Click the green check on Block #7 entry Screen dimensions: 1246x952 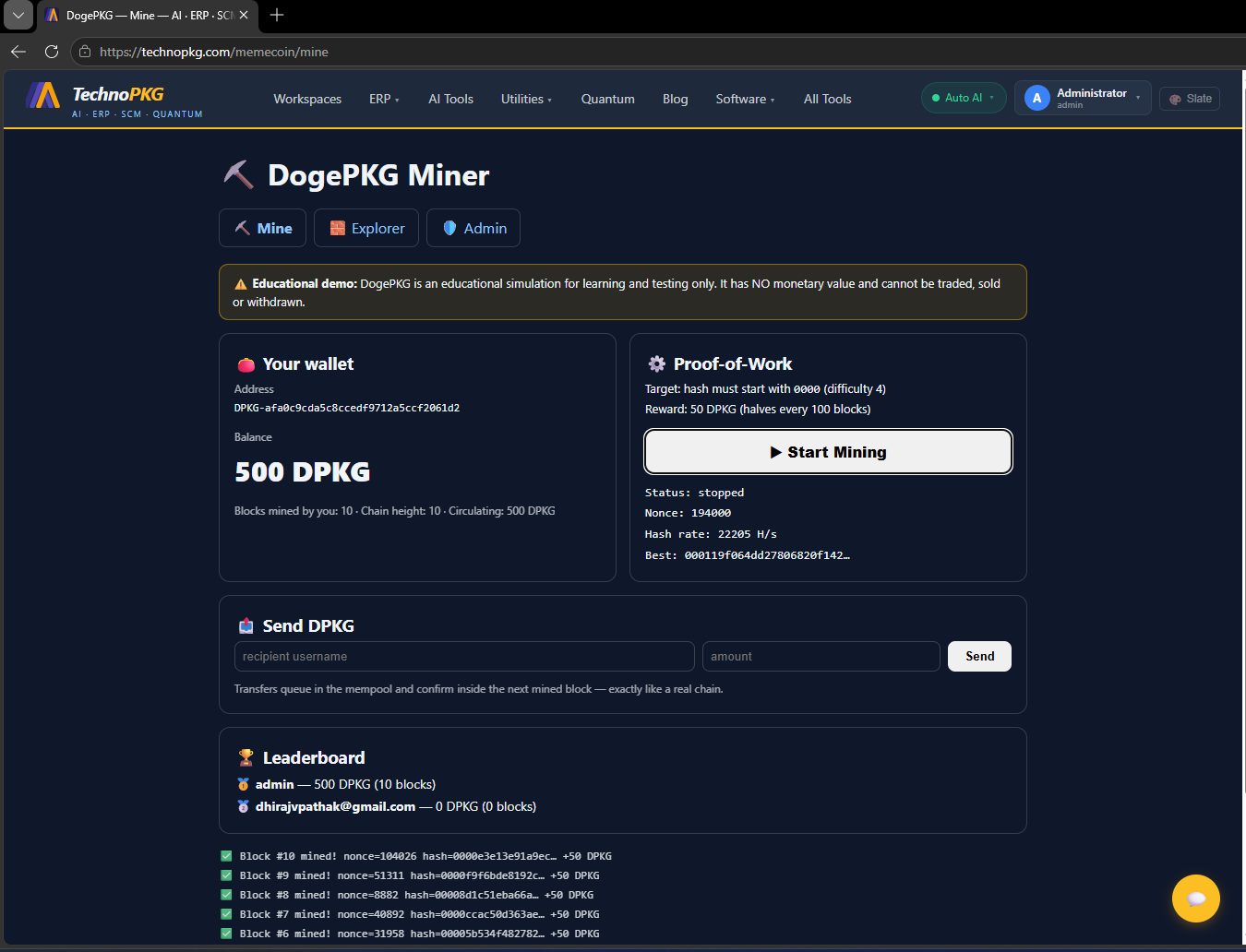[x=226, y=914]
